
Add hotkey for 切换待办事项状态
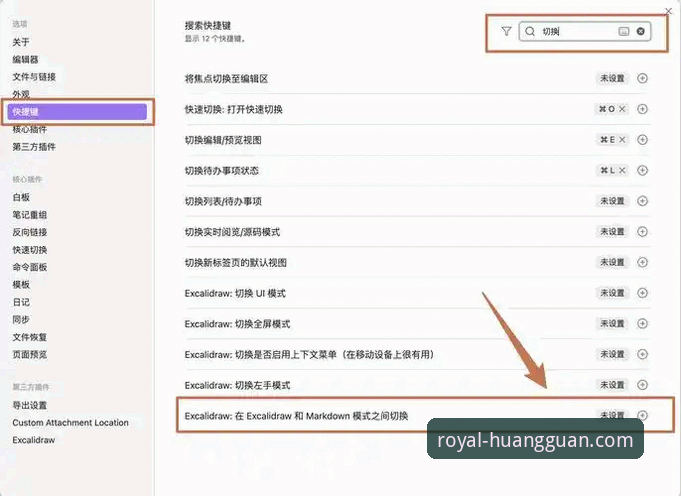(642, 170)
